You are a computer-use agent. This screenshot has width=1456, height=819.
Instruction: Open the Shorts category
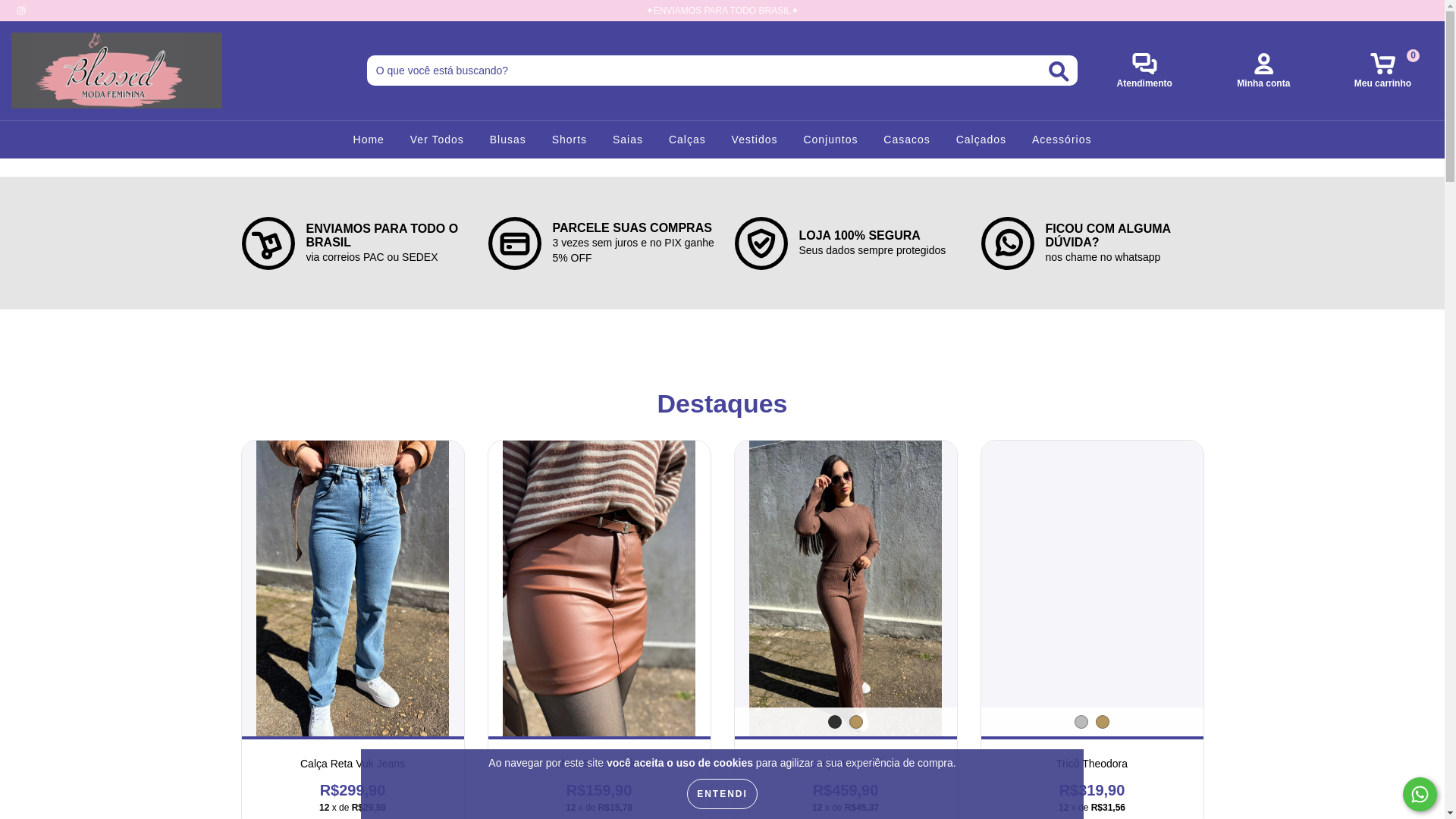[570, 140]
